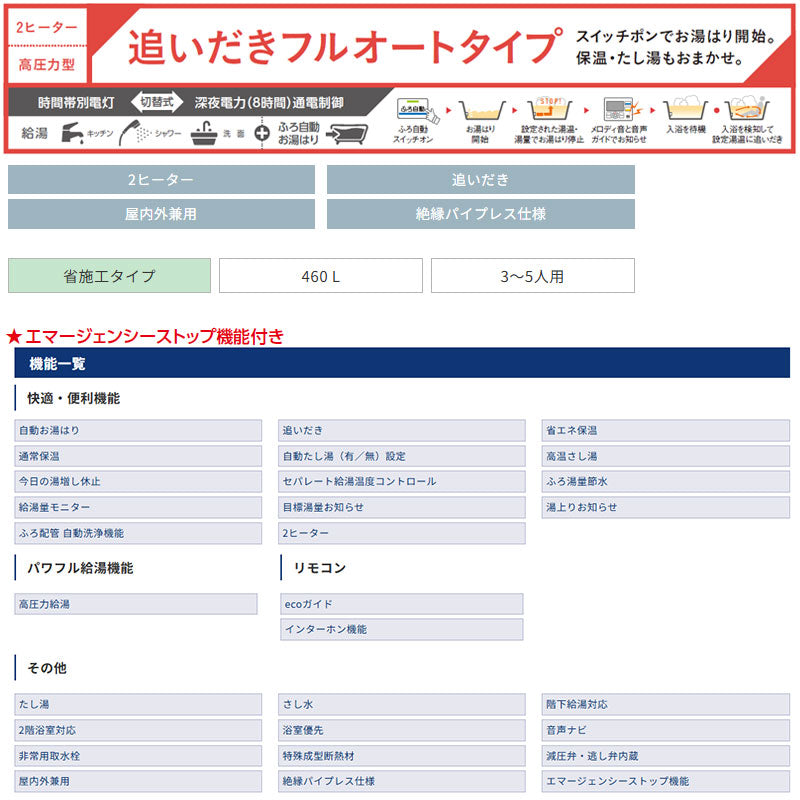Click the shower head icon
The width and height of the screenshot is (800, 800).
point(134,133)
